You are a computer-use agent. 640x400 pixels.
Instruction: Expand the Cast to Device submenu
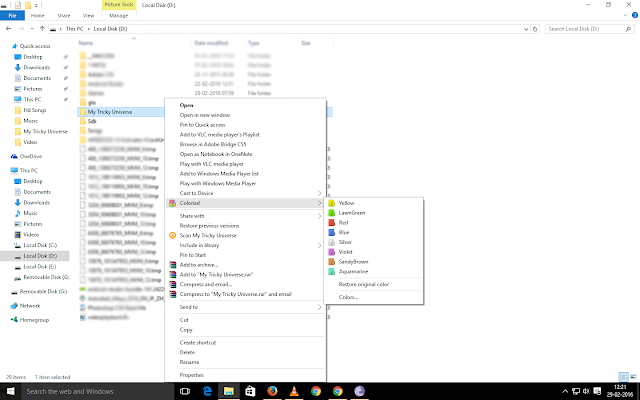245,193
